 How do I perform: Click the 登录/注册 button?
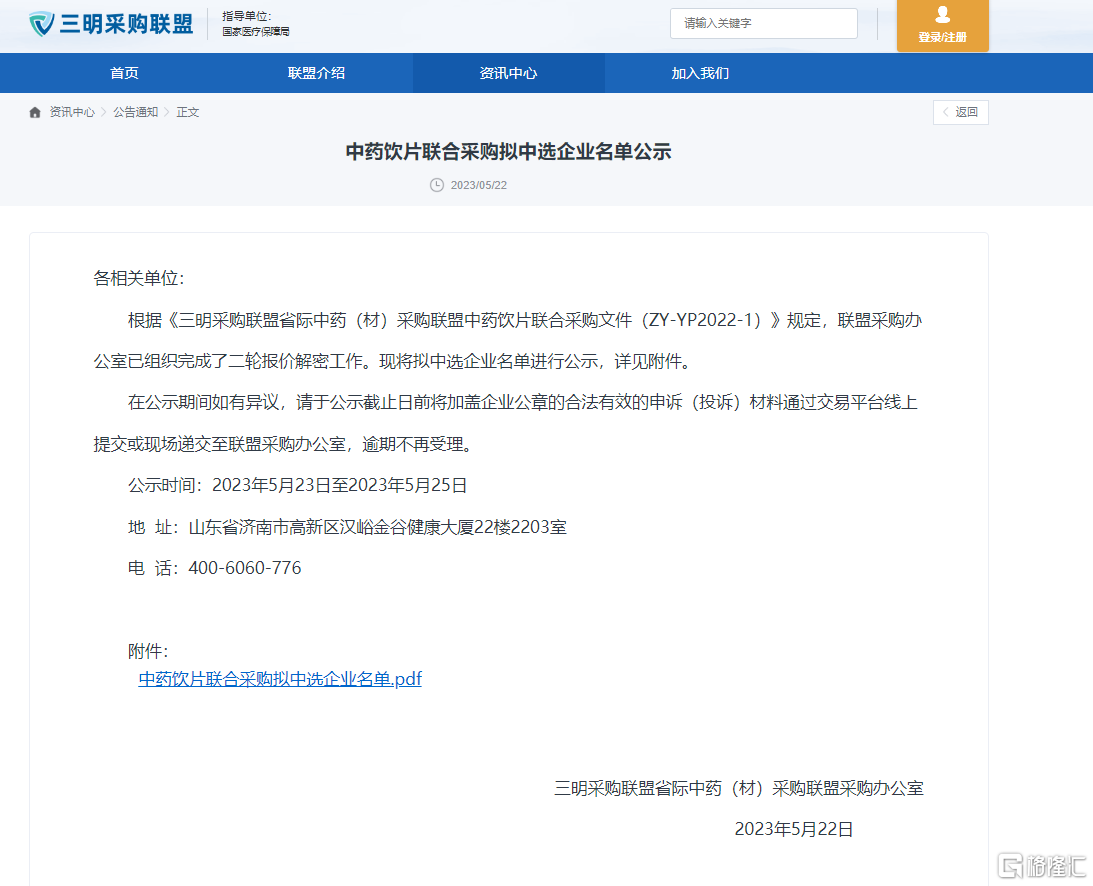pos(942,26)
